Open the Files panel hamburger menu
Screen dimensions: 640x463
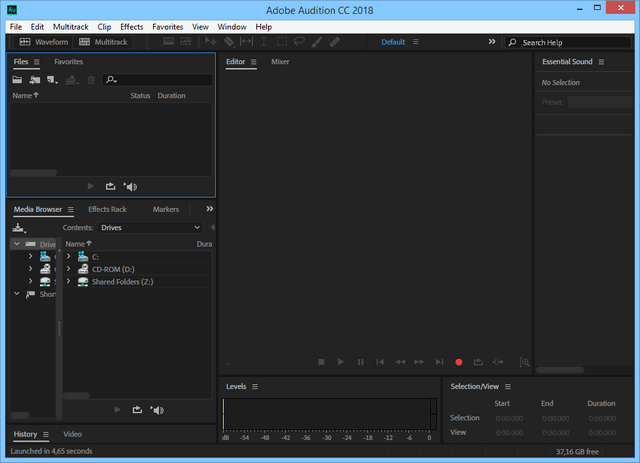[39, 62]
